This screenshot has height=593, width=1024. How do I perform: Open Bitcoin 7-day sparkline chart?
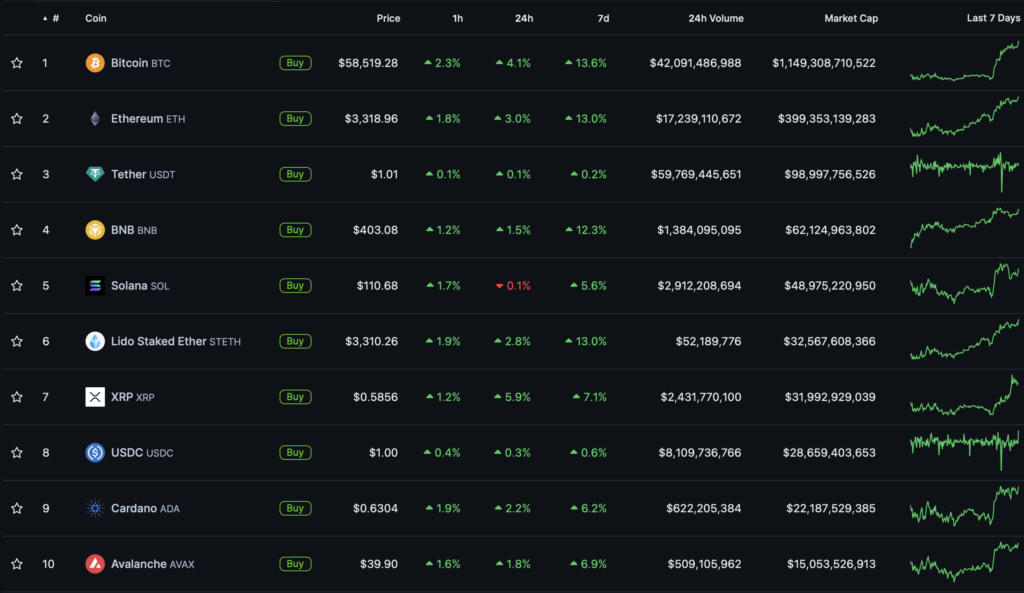[964, 63]
